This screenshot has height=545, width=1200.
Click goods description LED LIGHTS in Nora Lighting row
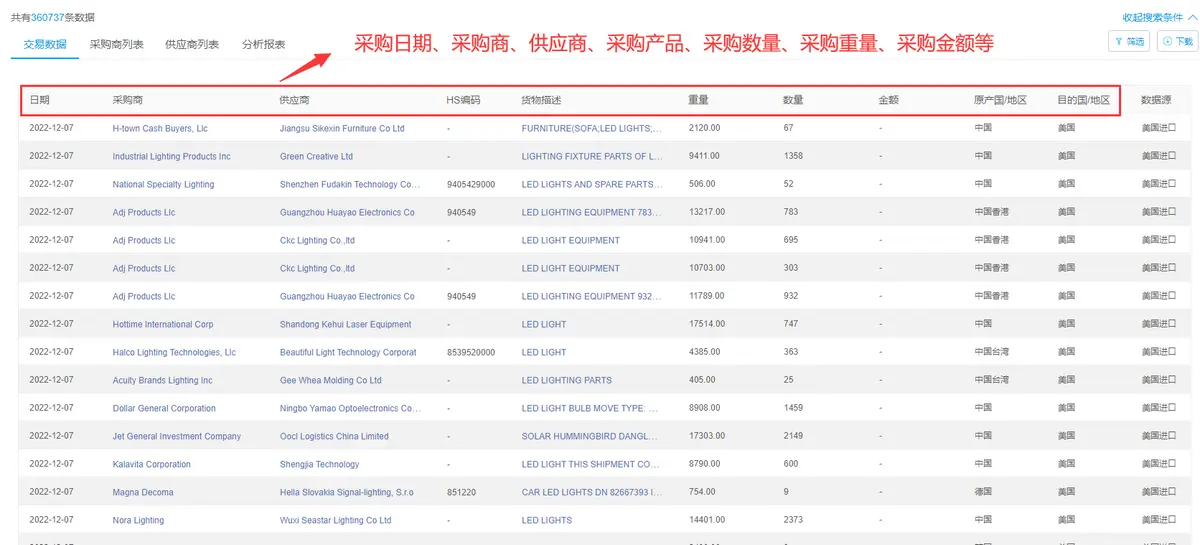click(x=546, y=520)
